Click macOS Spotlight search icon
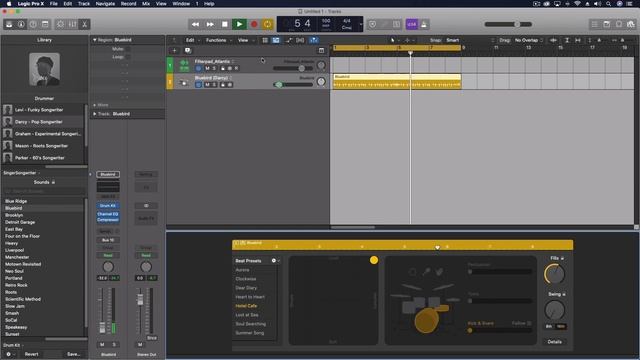Screen dimensions: 640x360 (x=608, y=4)
